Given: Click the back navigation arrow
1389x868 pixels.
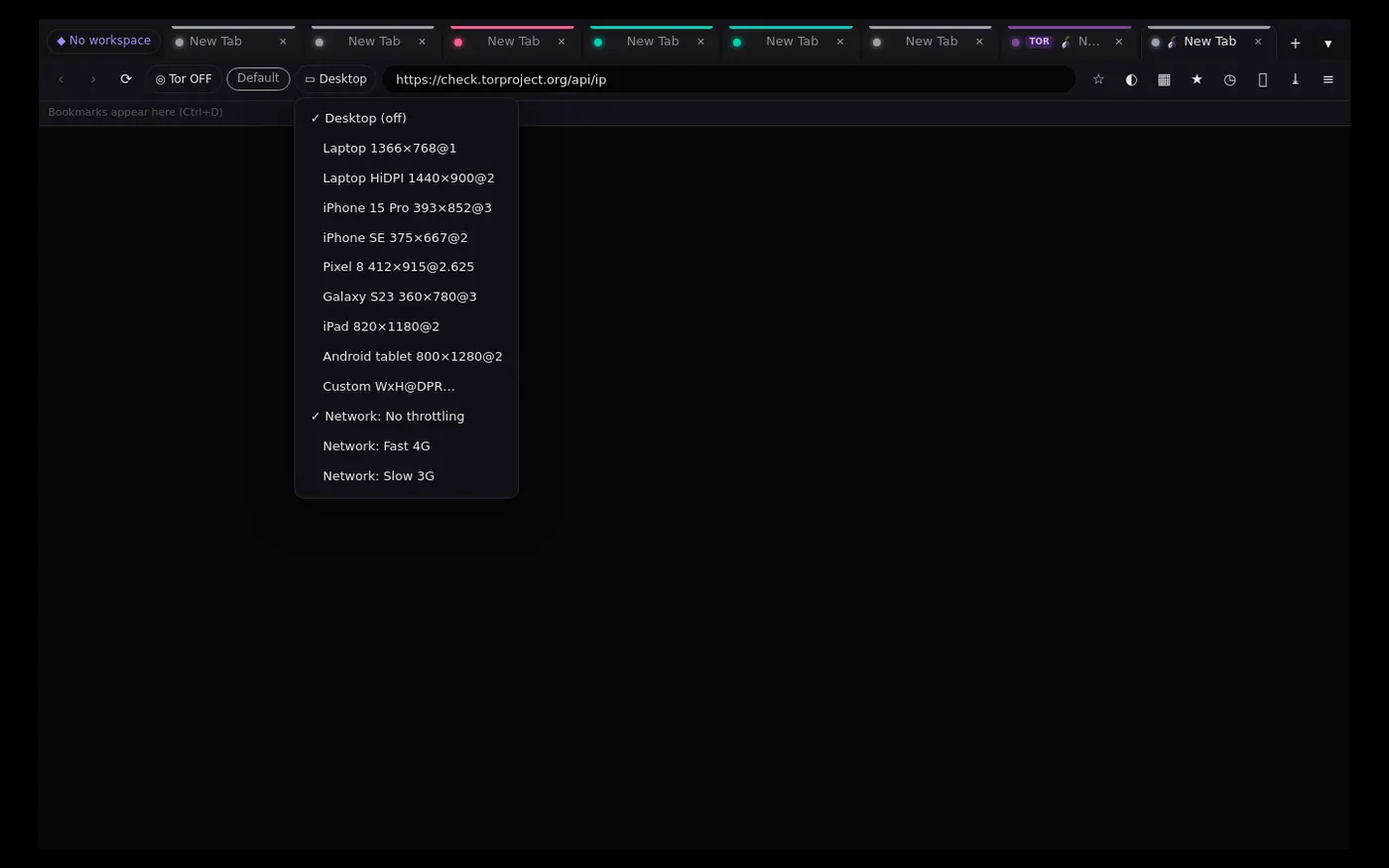Looking at the screenshot, I should click(x=61, y=79).
